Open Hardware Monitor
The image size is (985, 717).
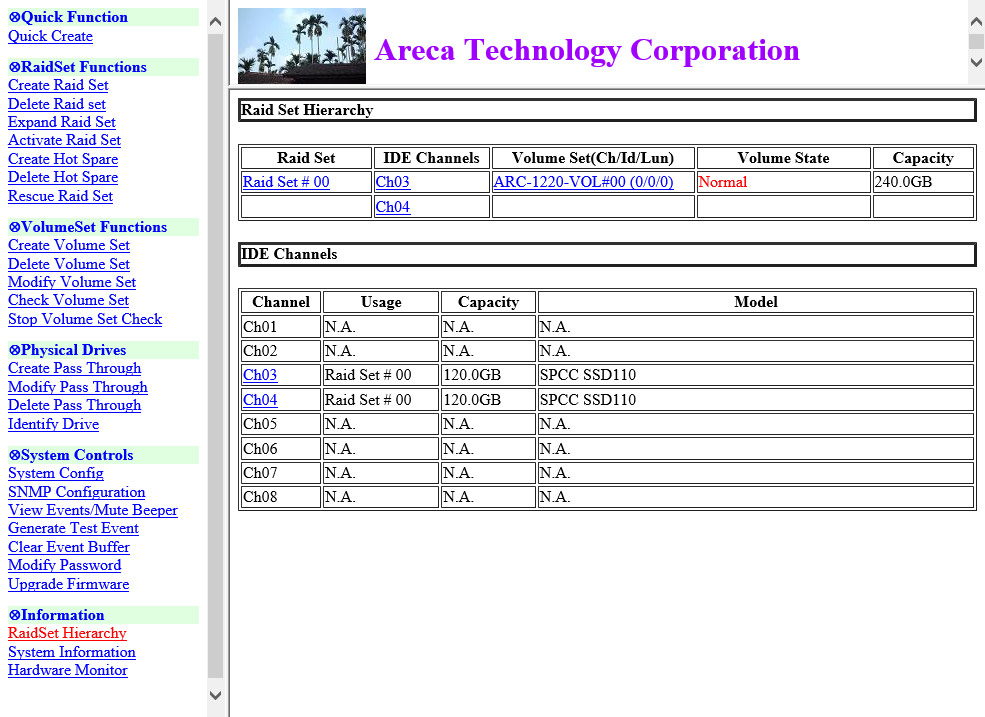point(67,671)
